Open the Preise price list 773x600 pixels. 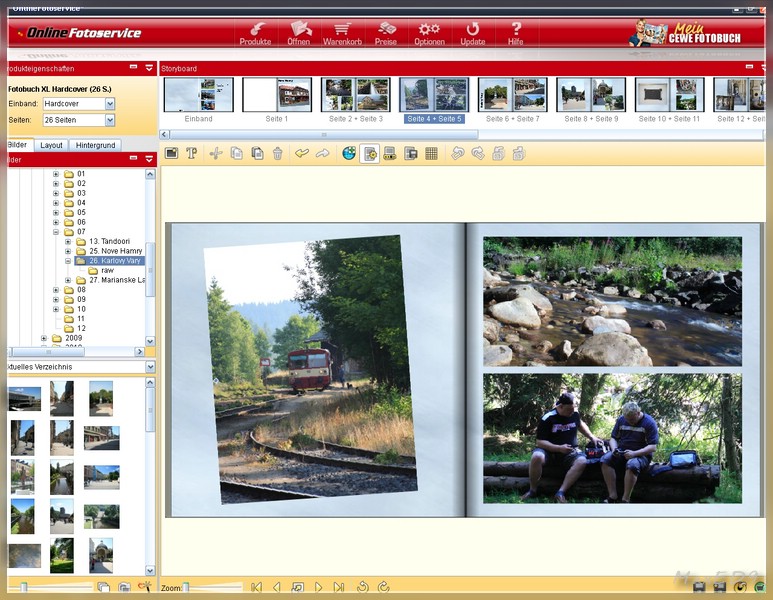pyautogui.click(x=386, y=34)
